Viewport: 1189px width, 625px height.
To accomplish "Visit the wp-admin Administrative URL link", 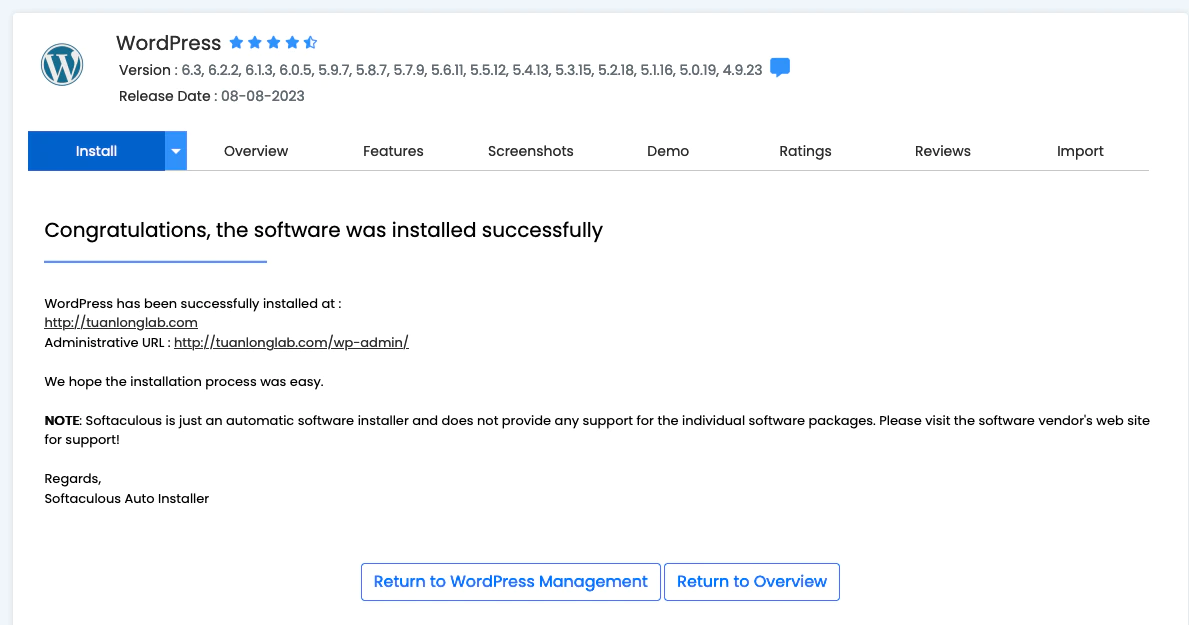I will pos(291,343).
